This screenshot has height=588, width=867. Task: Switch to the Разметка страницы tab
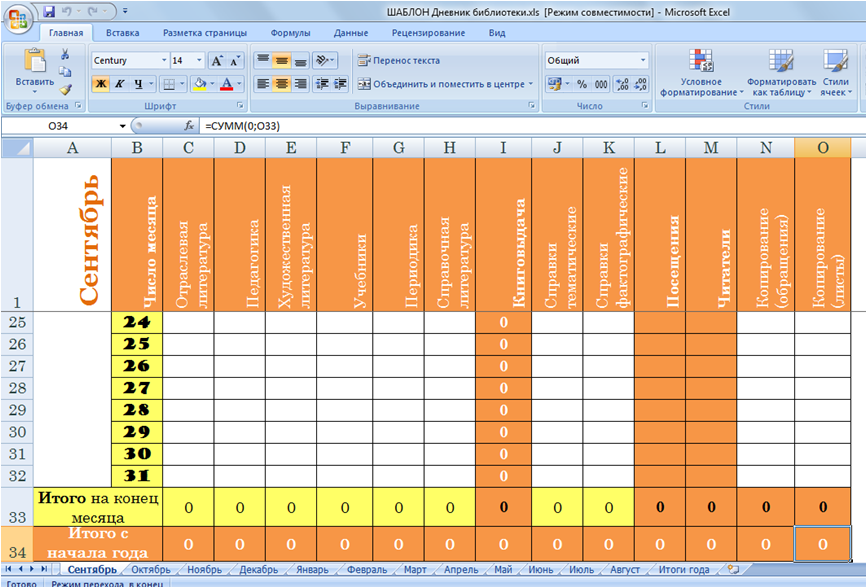pos(205,33)
